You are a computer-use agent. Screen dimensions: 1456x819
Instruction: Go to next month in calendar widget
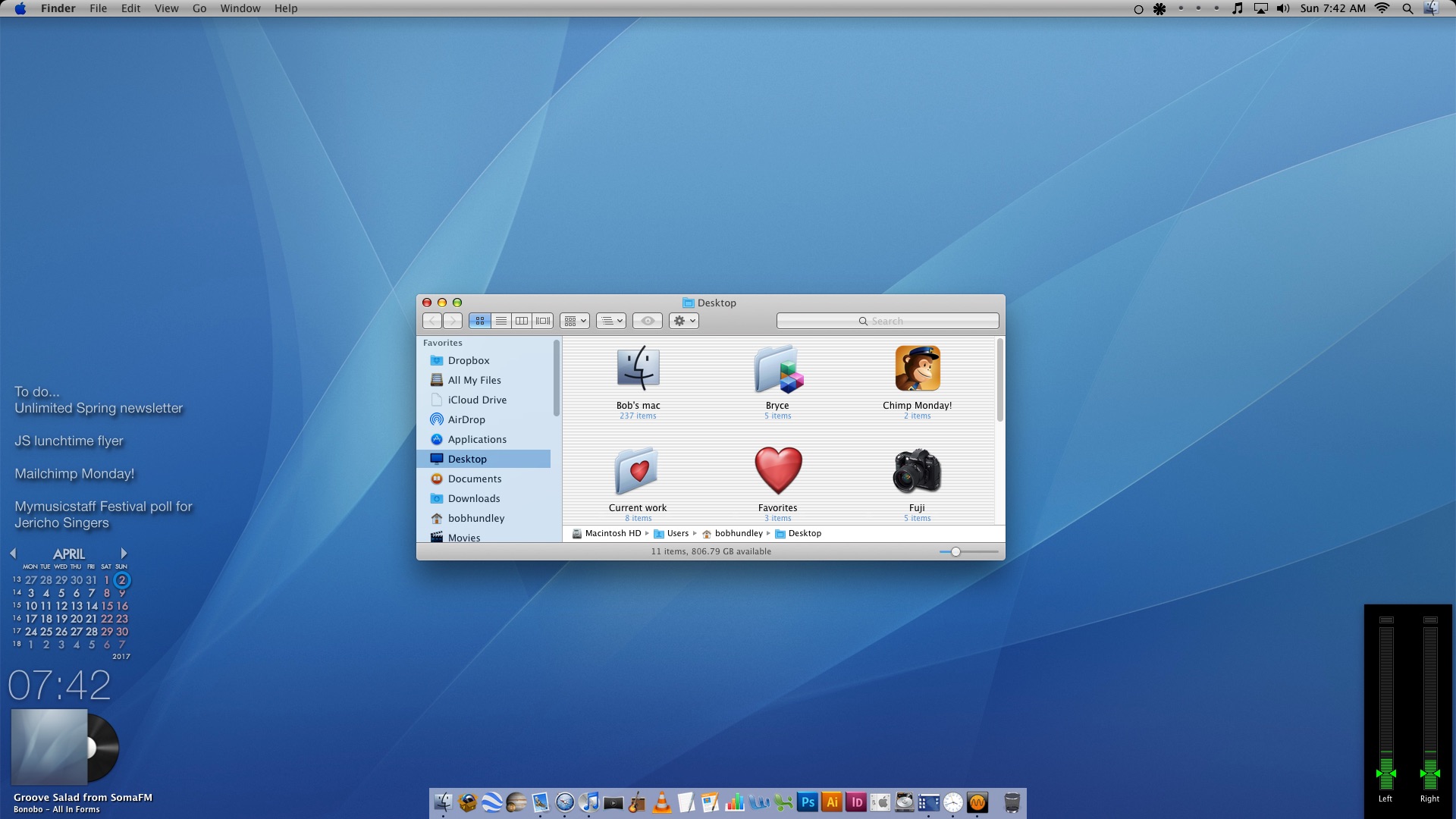[x=124, y=554]
